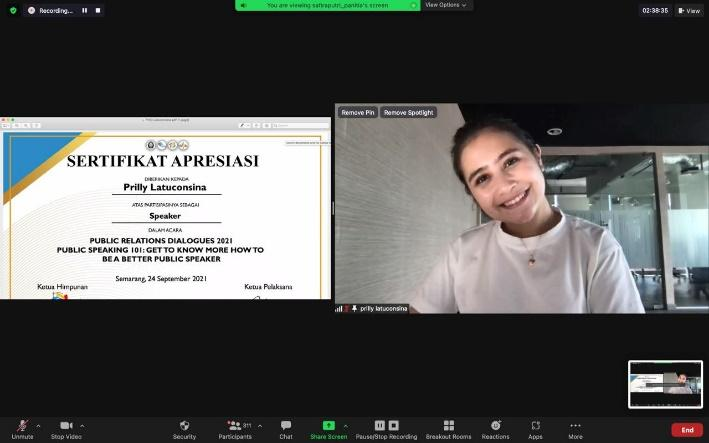This screenshot has width=709, height=443.
Task: Open the Participants panel
Action: (234, 426)
